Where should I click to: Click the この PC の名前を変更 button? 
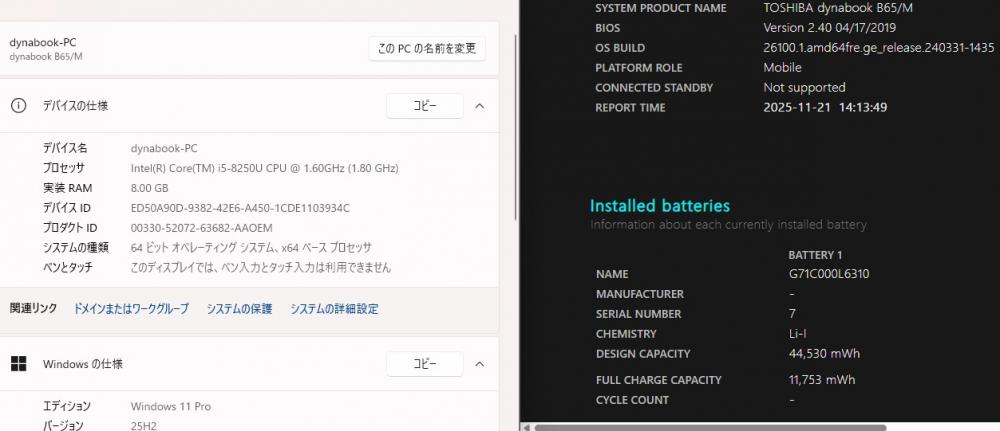427,48
